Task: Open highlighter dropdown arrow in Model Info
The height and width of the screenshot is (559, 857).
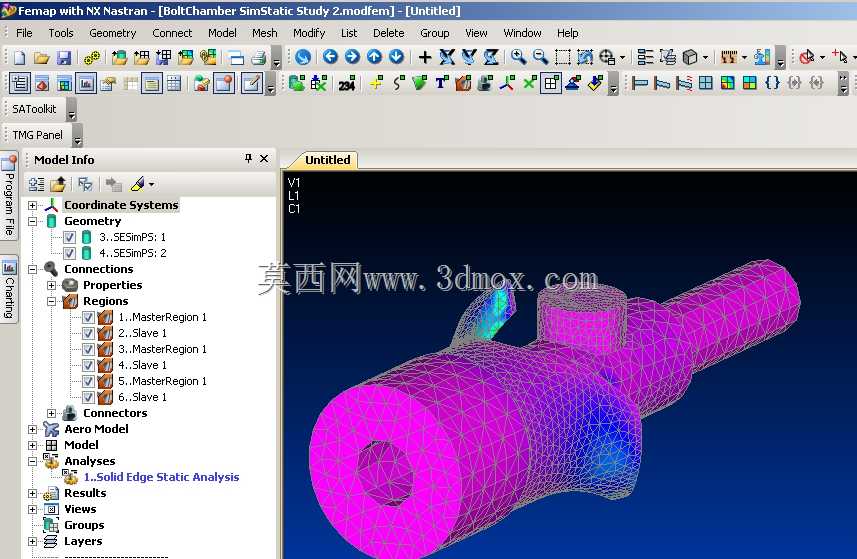Action: 151,185
